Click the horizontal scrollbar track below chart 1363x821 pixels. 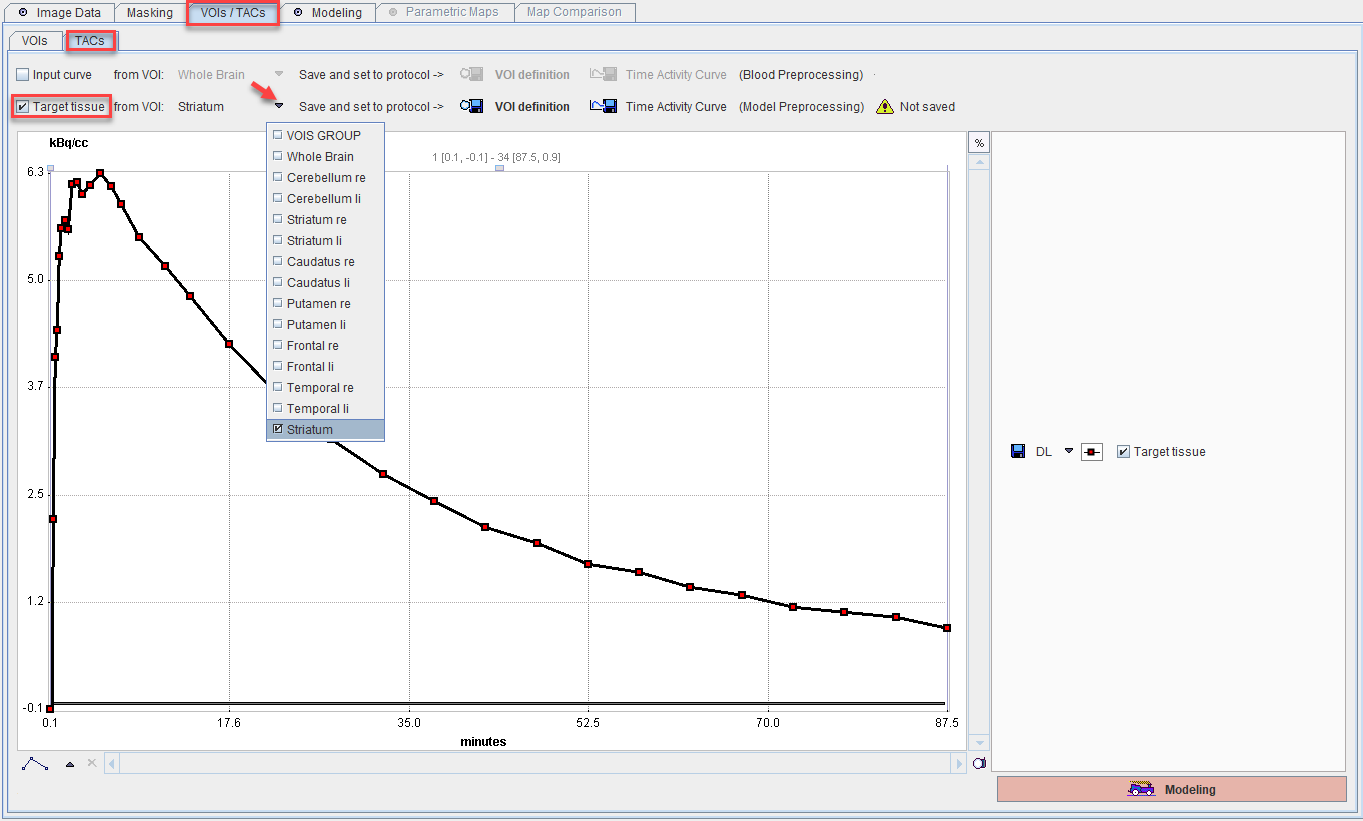click(x=535, y=764)
